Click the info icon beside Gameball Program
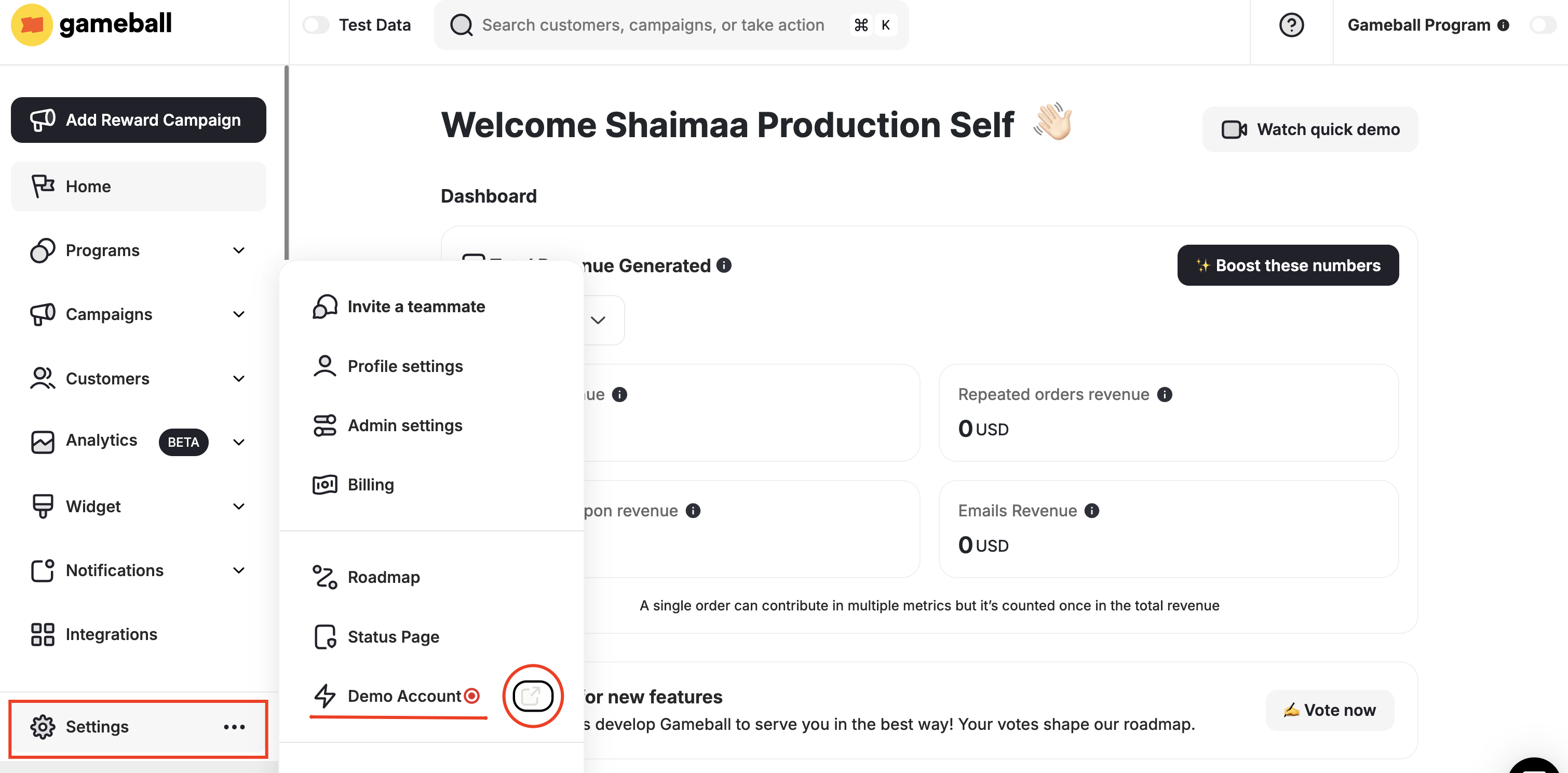Viewport: 1568px width, 773px height. coord(1504,25)
